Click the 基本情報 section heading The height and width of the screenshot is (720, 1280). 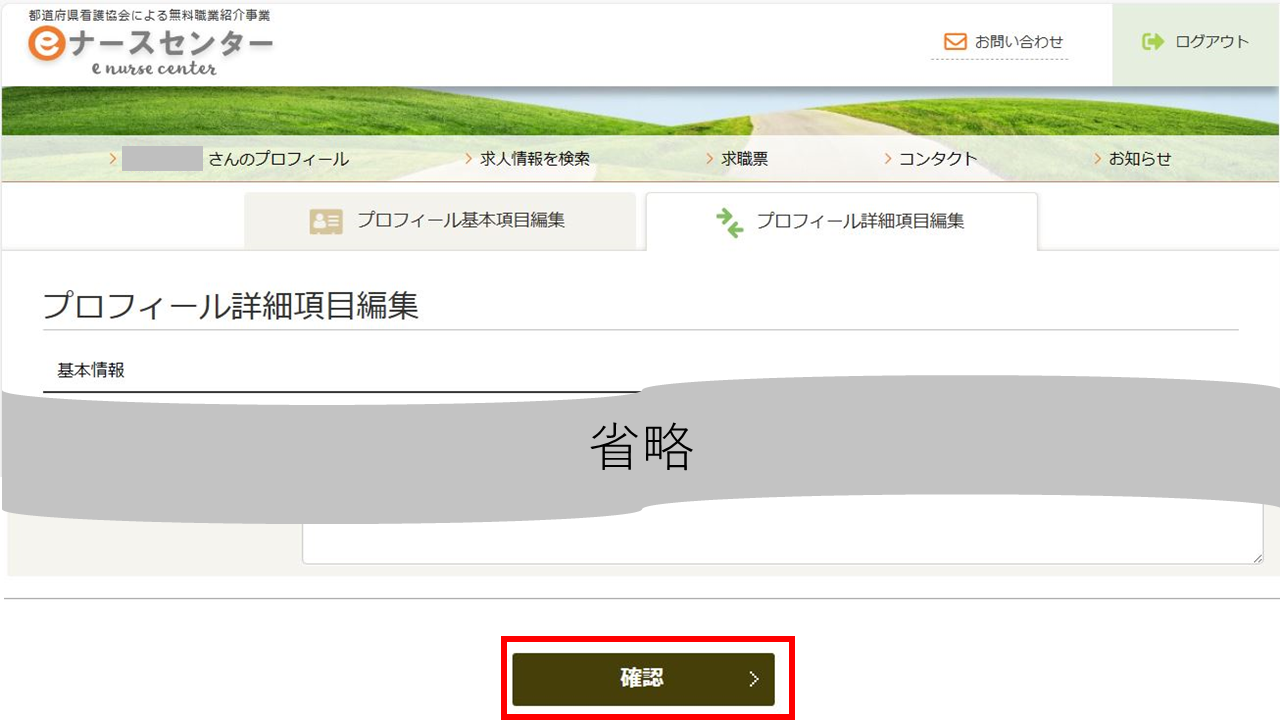tap(91, 370)
